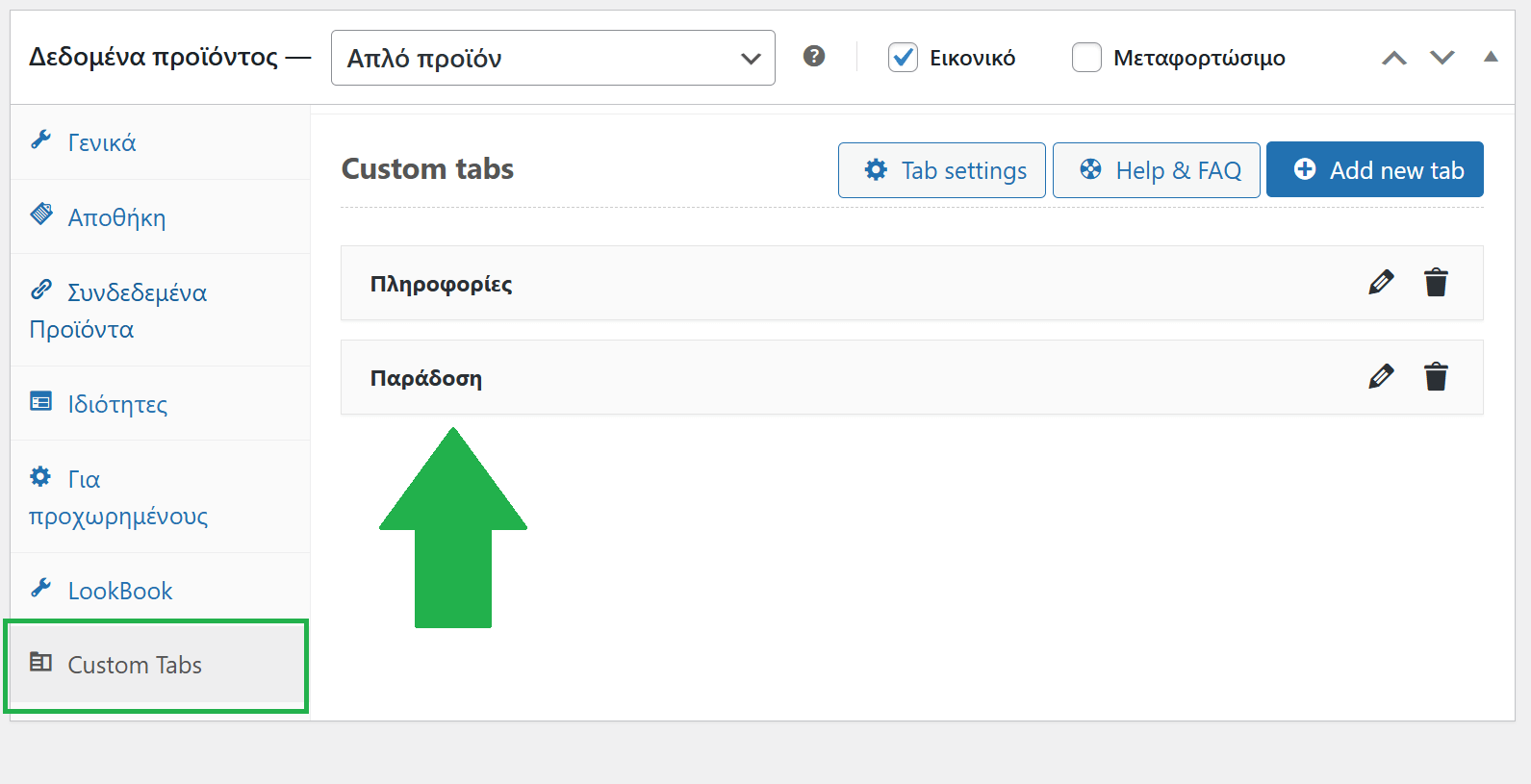Screen dimensions: 1531x784
Task: Delete the Πληροφορίες tab with trash icon
Action: [1436, 283]
